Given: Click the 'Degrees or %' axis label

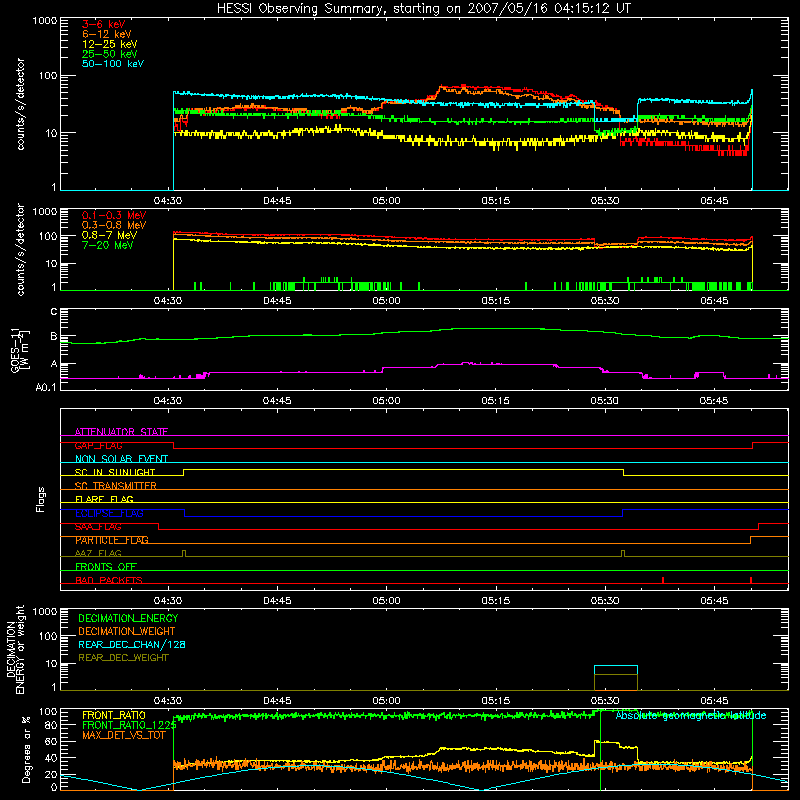Looking at the screenshot, I should tap(26, 749).
